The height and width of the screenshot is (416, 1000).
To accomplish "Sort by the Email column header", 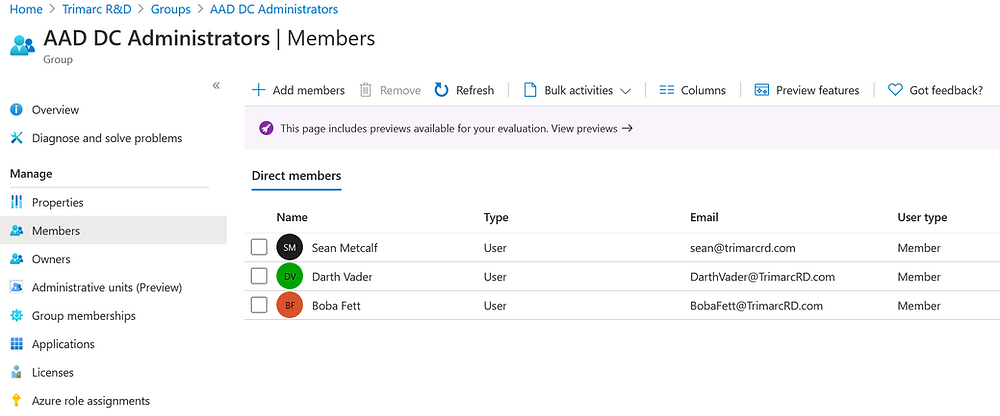I will (704, 218).
